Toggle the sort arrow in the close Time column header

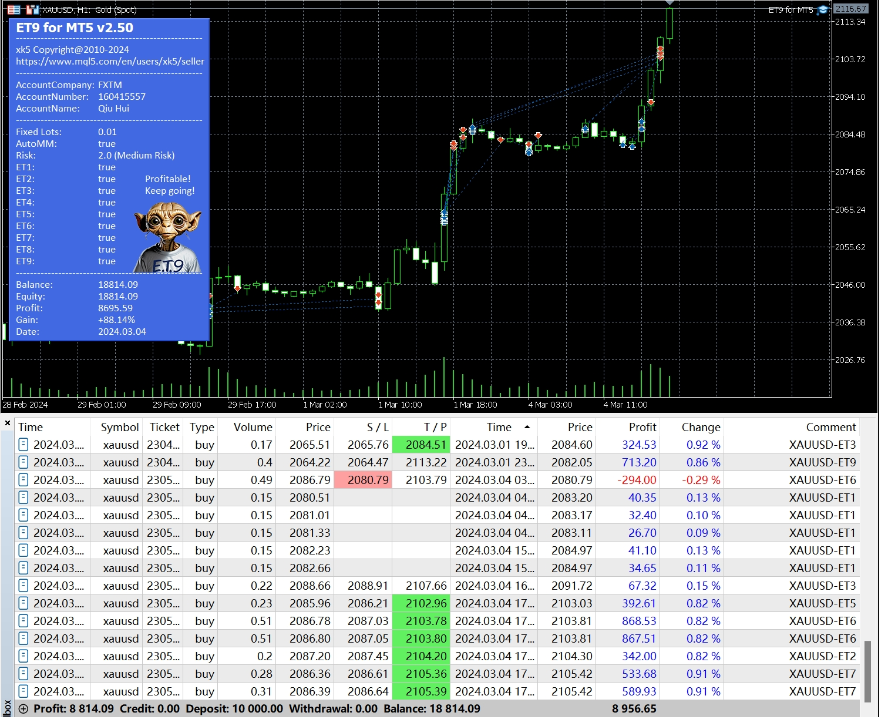[527, 427]
